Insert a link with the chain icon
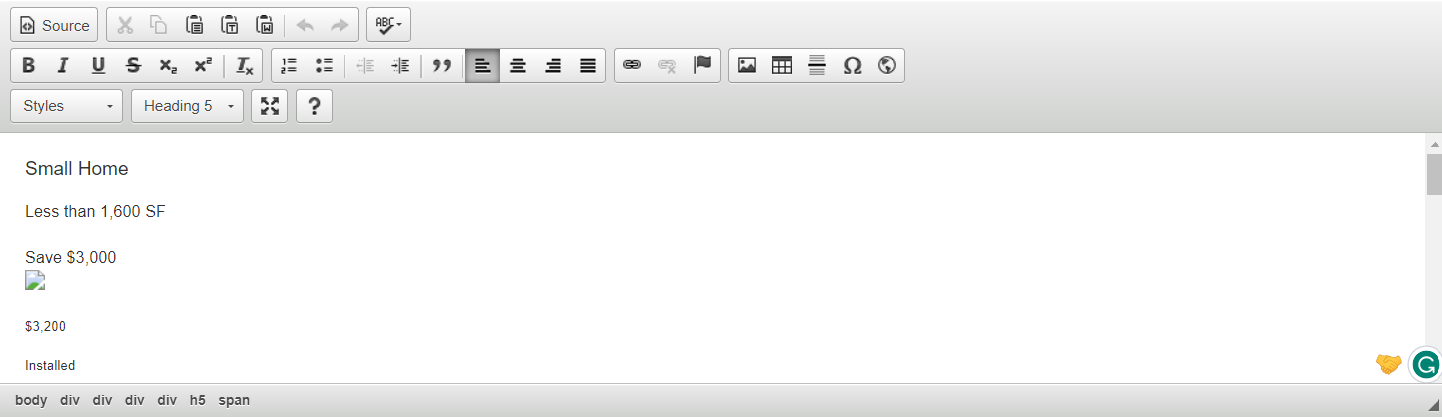This screenshot has height=417, width=1442. 632,66
